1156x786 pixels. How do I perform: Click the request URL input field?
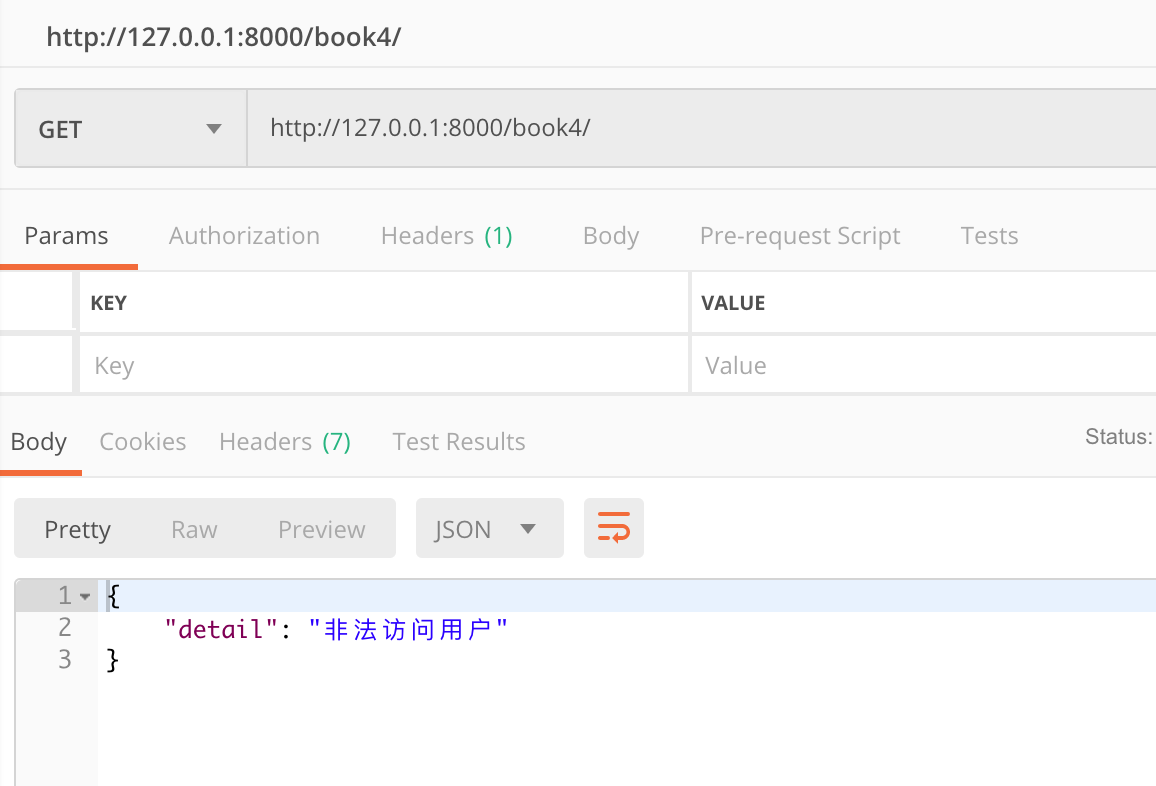(x=700, y=129)
